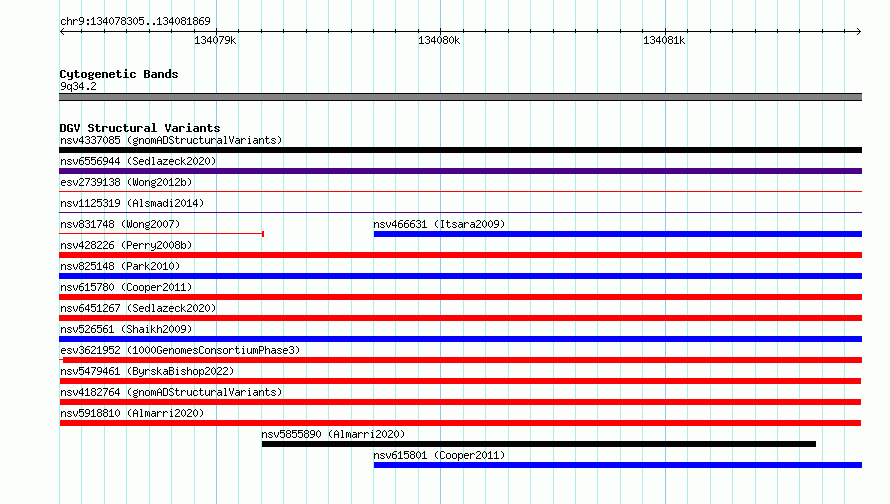
Task: Select the red nsv6451267 variant bar
Action: click(x=460, y=318)
